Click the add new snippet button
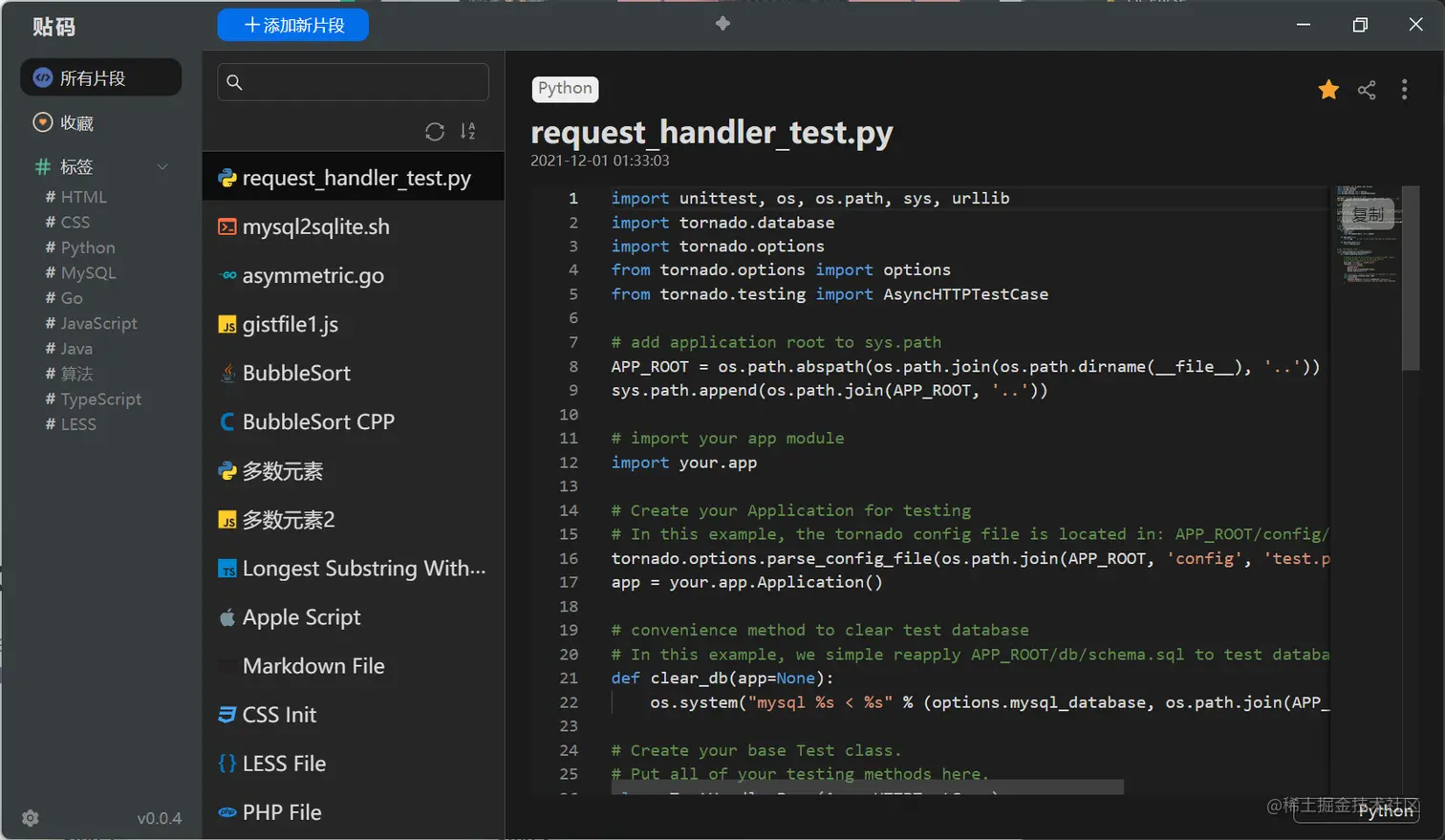This screenshot has width=1445, height=840. point(292,25)
